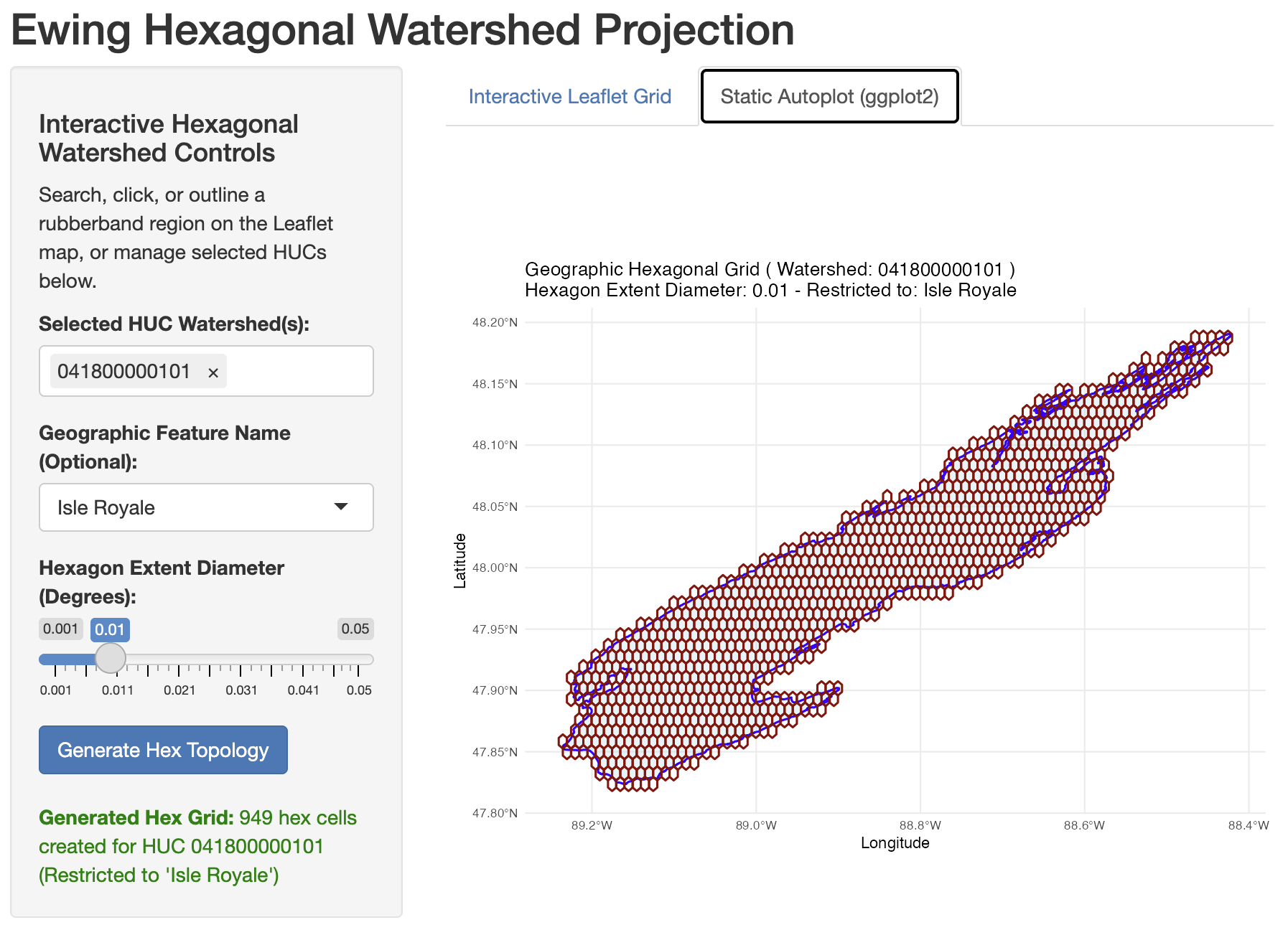
Task: Click the Generate Hex Topology button
Action: coord(163,750)
